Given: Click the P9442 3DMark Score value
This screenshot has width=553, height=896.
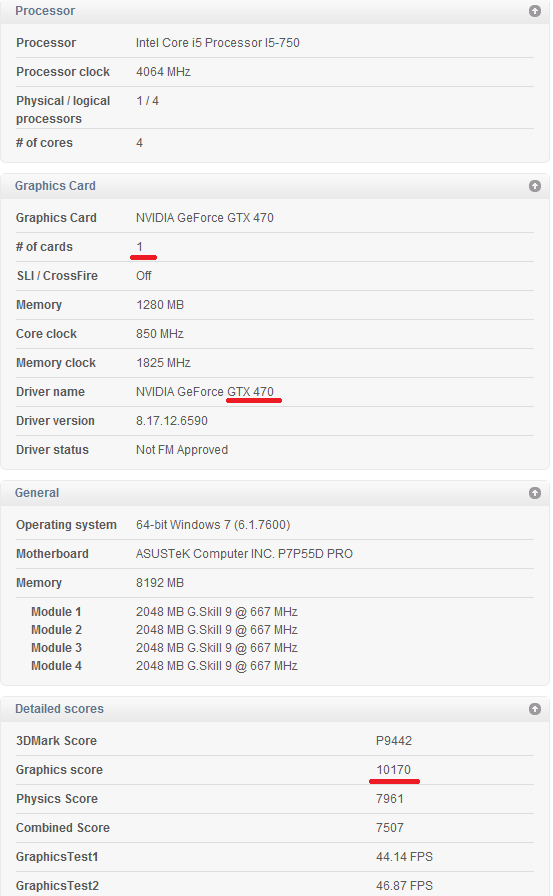Looking at the screenshot, I should 394,741.
